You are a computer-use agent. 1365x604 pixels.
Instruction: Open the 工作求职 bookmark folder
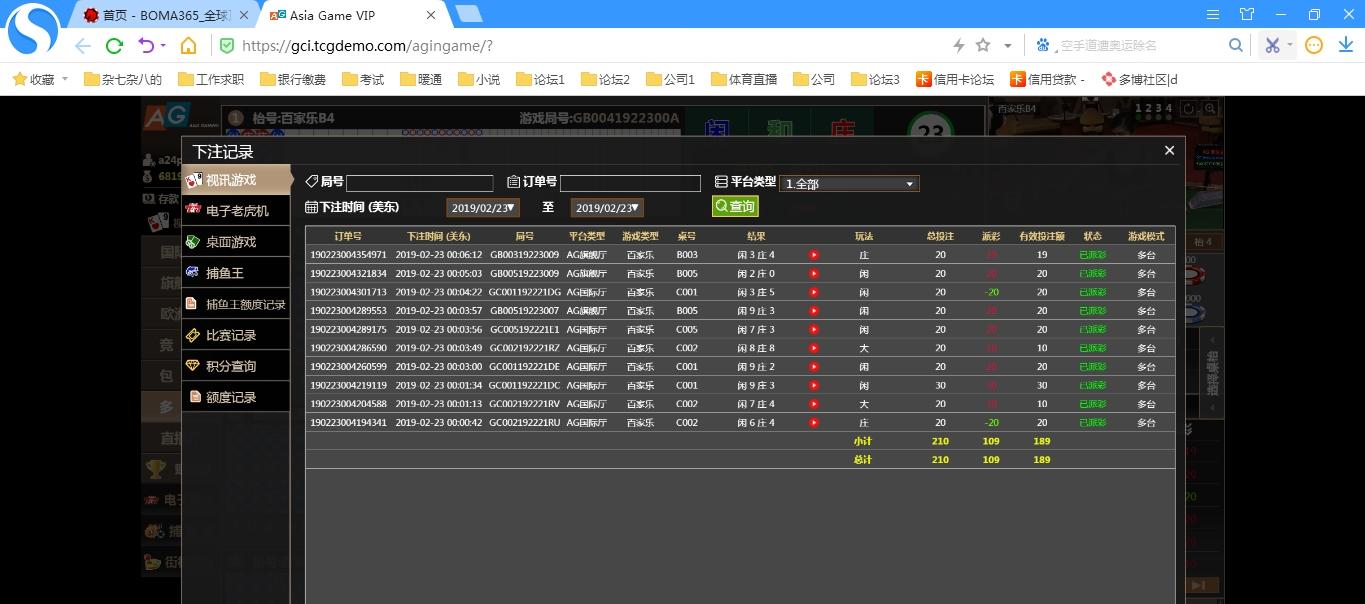point(211,79)
